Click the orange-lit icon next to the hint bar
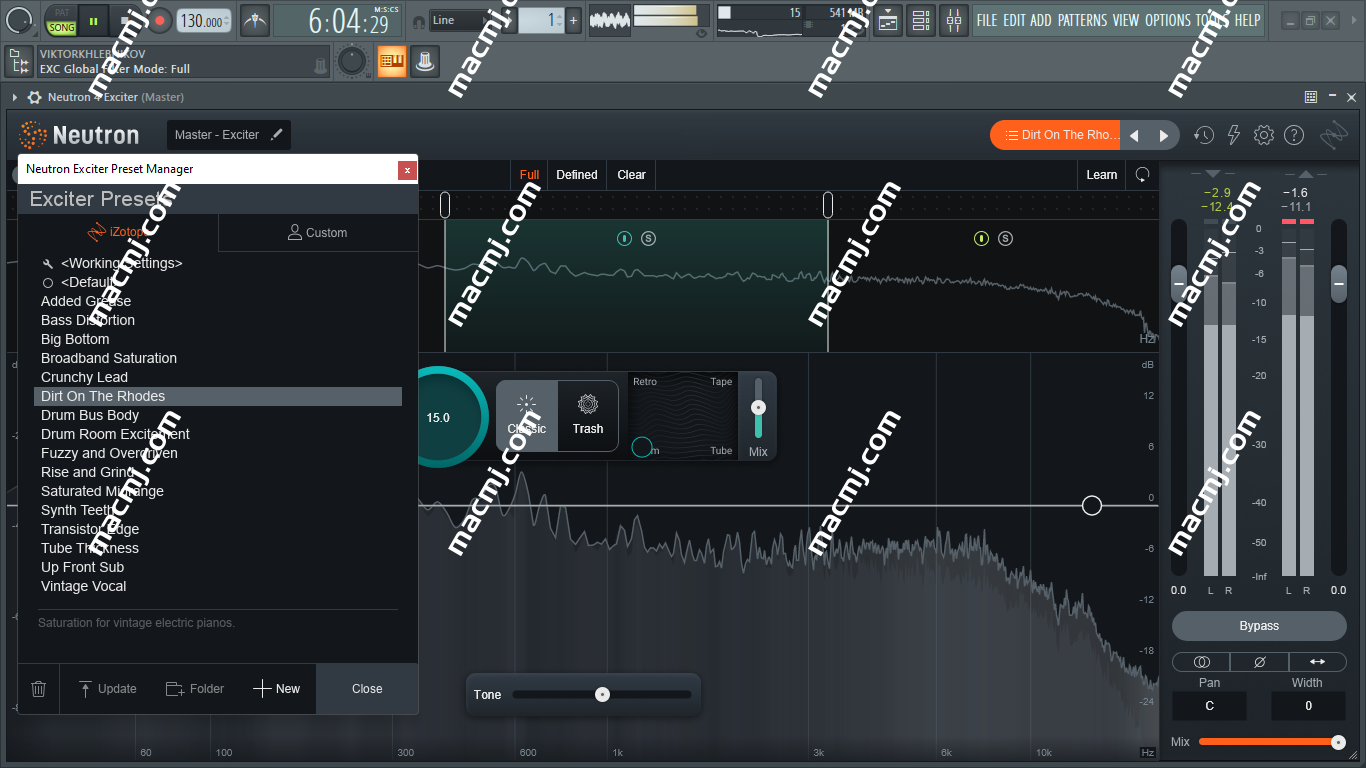Viewport: 1366px width, 768px height. click(x=392, y=62)
